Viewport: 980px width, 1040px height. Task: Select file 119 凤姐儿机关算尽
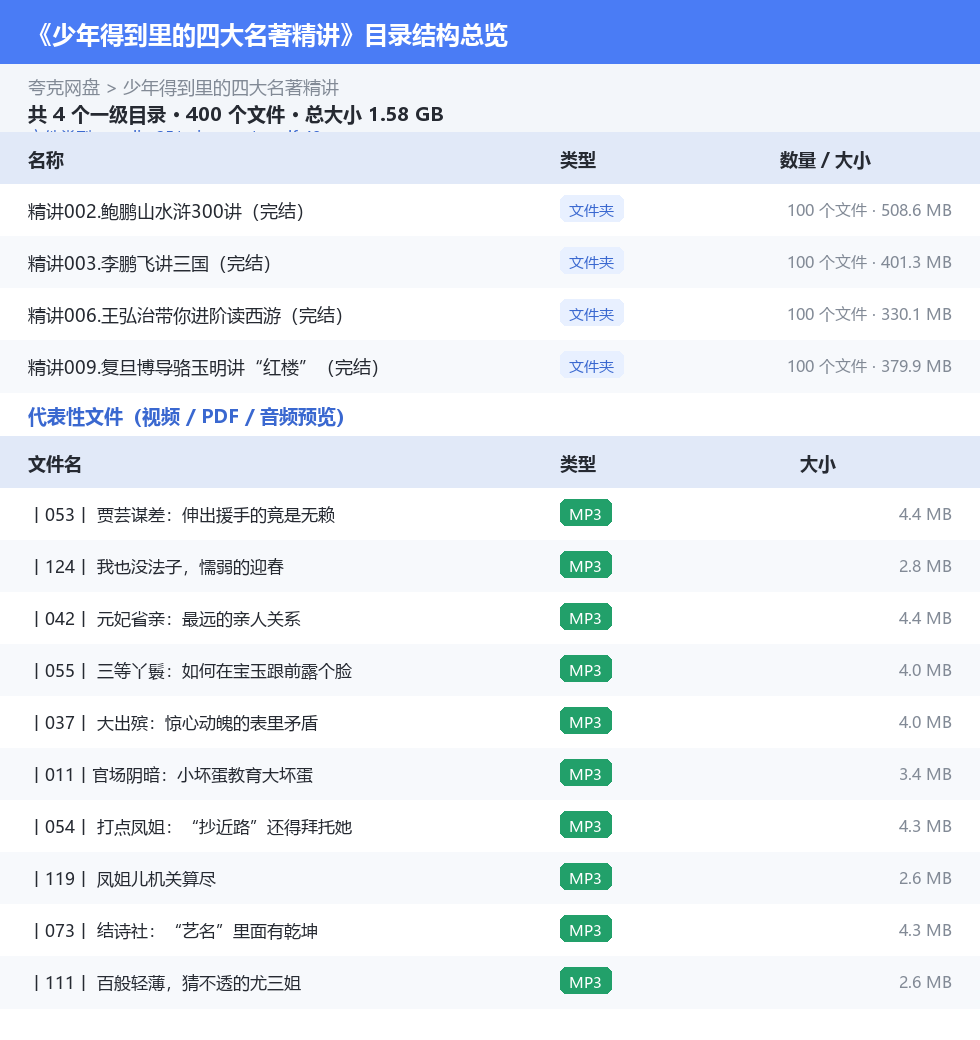point(123,879)
